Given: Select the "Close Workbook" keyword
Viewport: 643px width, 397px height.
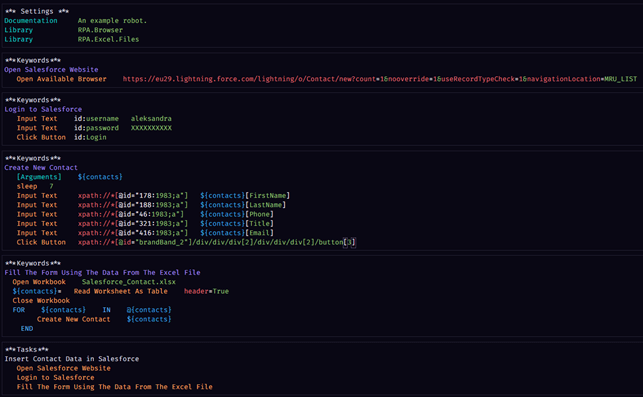Looking at the screenshot, I should 41,301.
